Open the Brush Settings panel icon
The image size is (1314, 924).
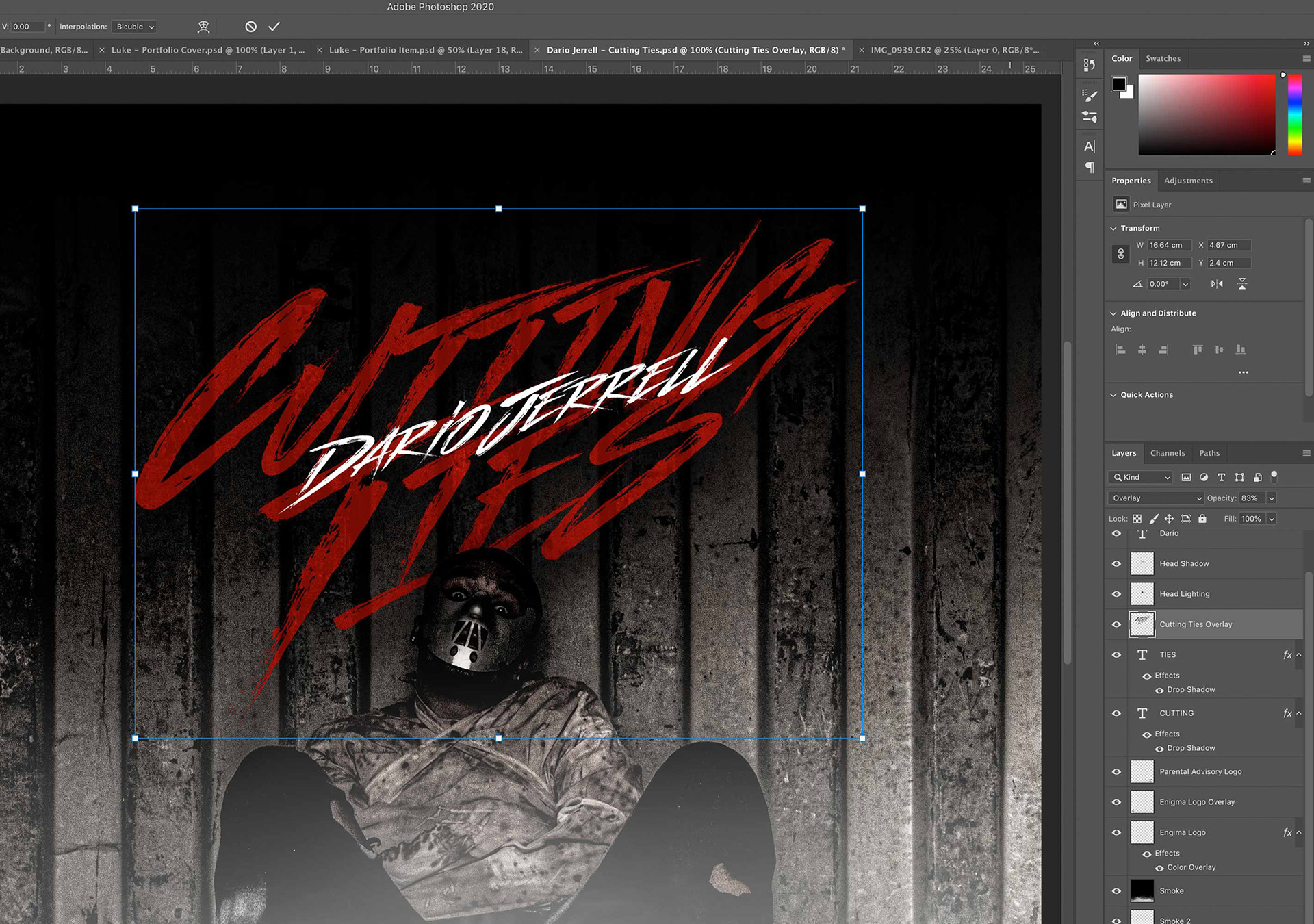1090,95
